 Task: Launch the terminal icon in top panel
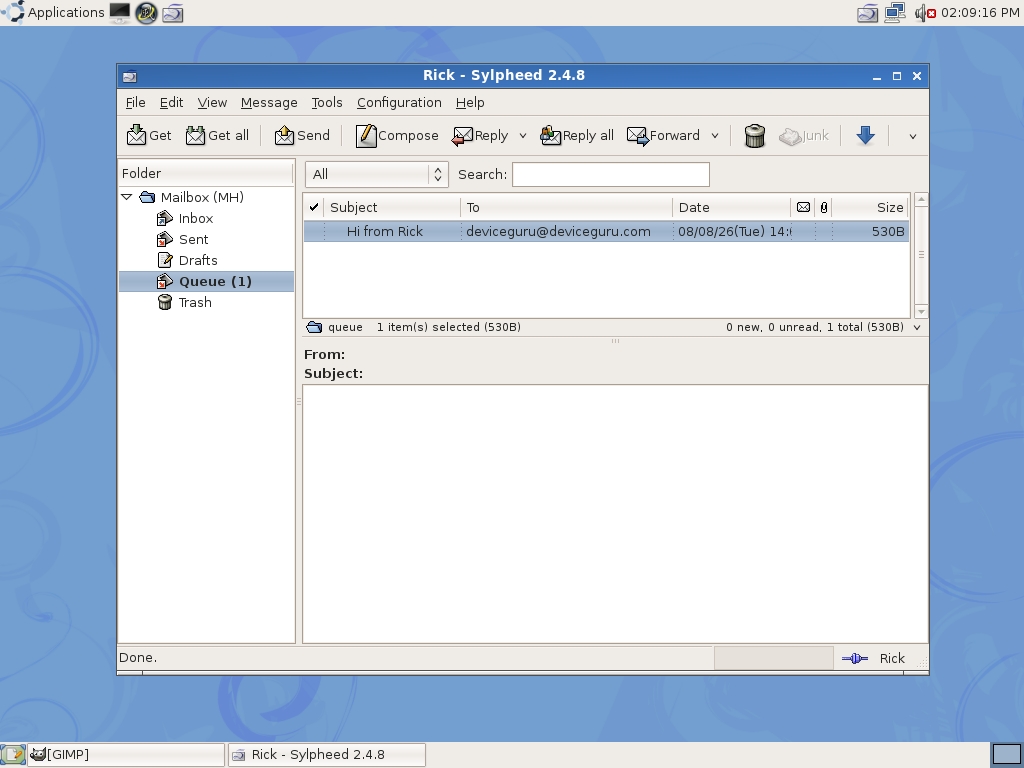tap(120, 12)
